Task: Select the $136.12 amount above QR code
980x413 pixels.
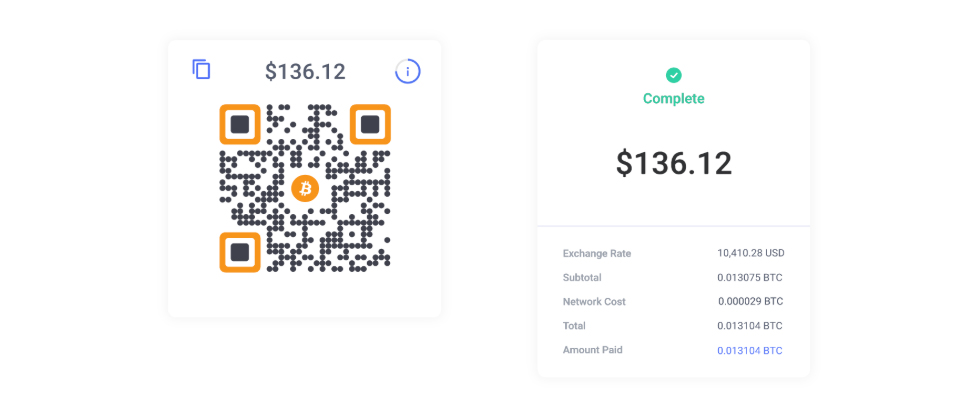Action: click(305, 72)
